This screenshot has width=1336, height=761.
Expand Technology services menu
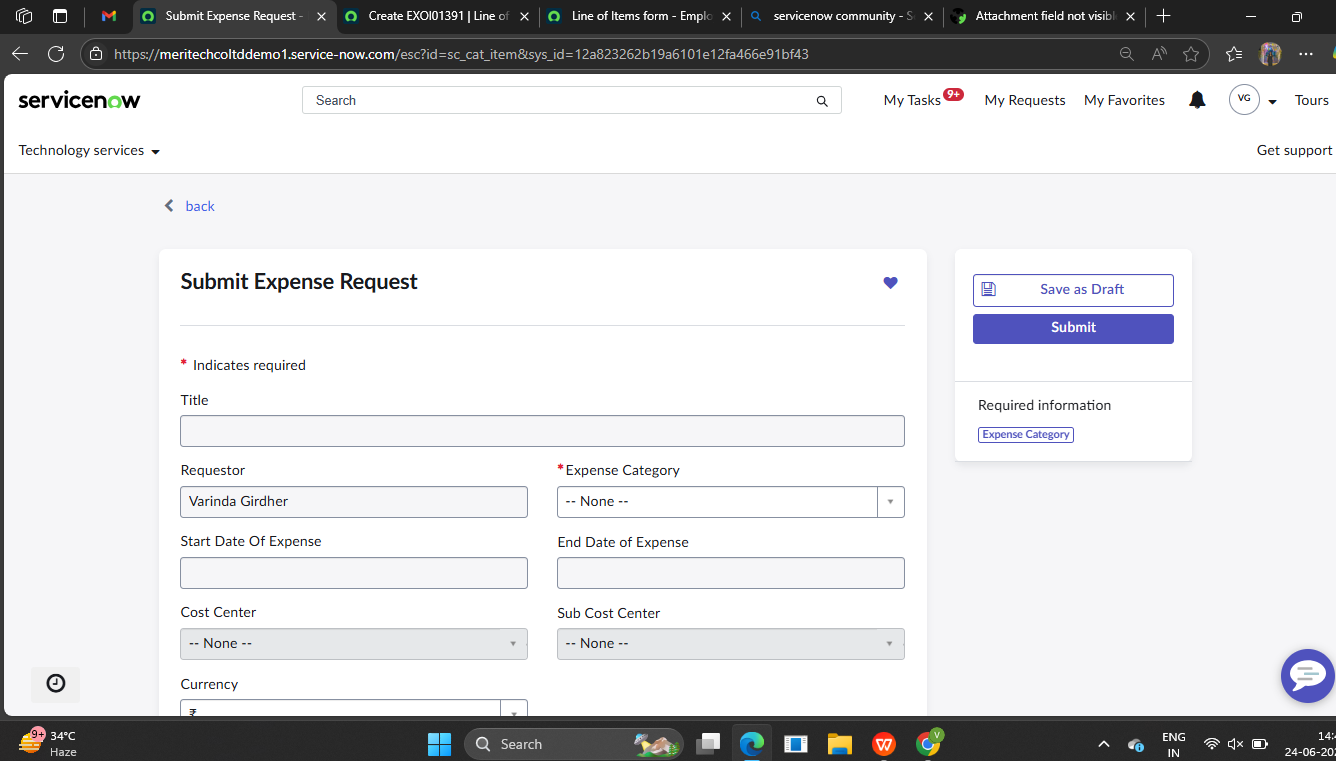click(x=89, y=150)
